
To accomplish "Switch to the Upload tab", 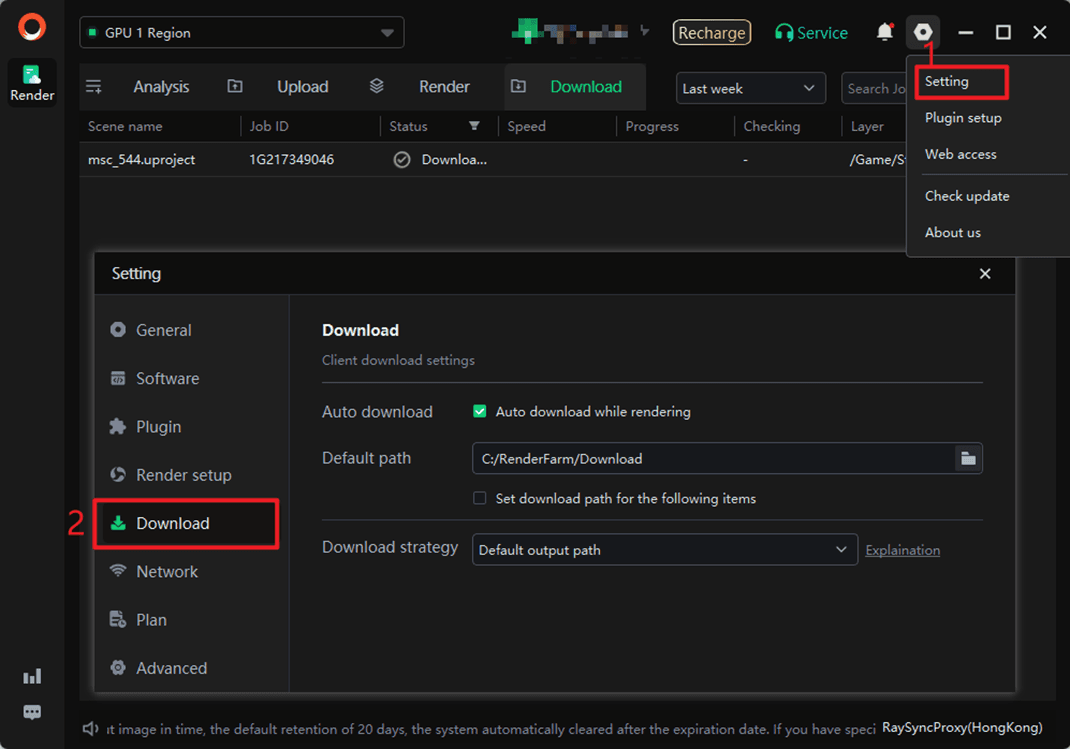I will coord(302,87).
